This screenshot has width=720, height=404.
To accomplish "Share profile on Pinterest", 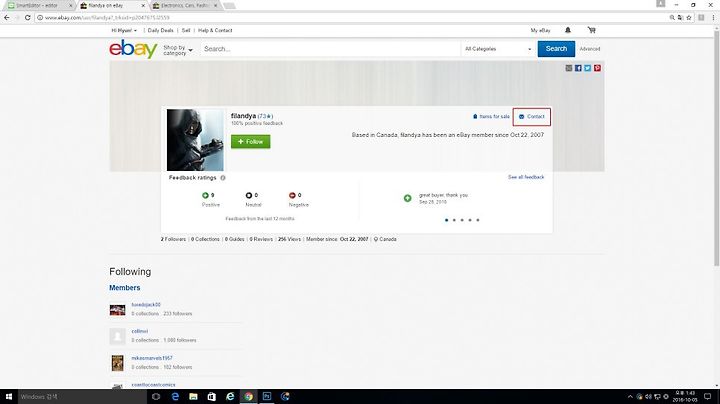I will click(597, 68).
